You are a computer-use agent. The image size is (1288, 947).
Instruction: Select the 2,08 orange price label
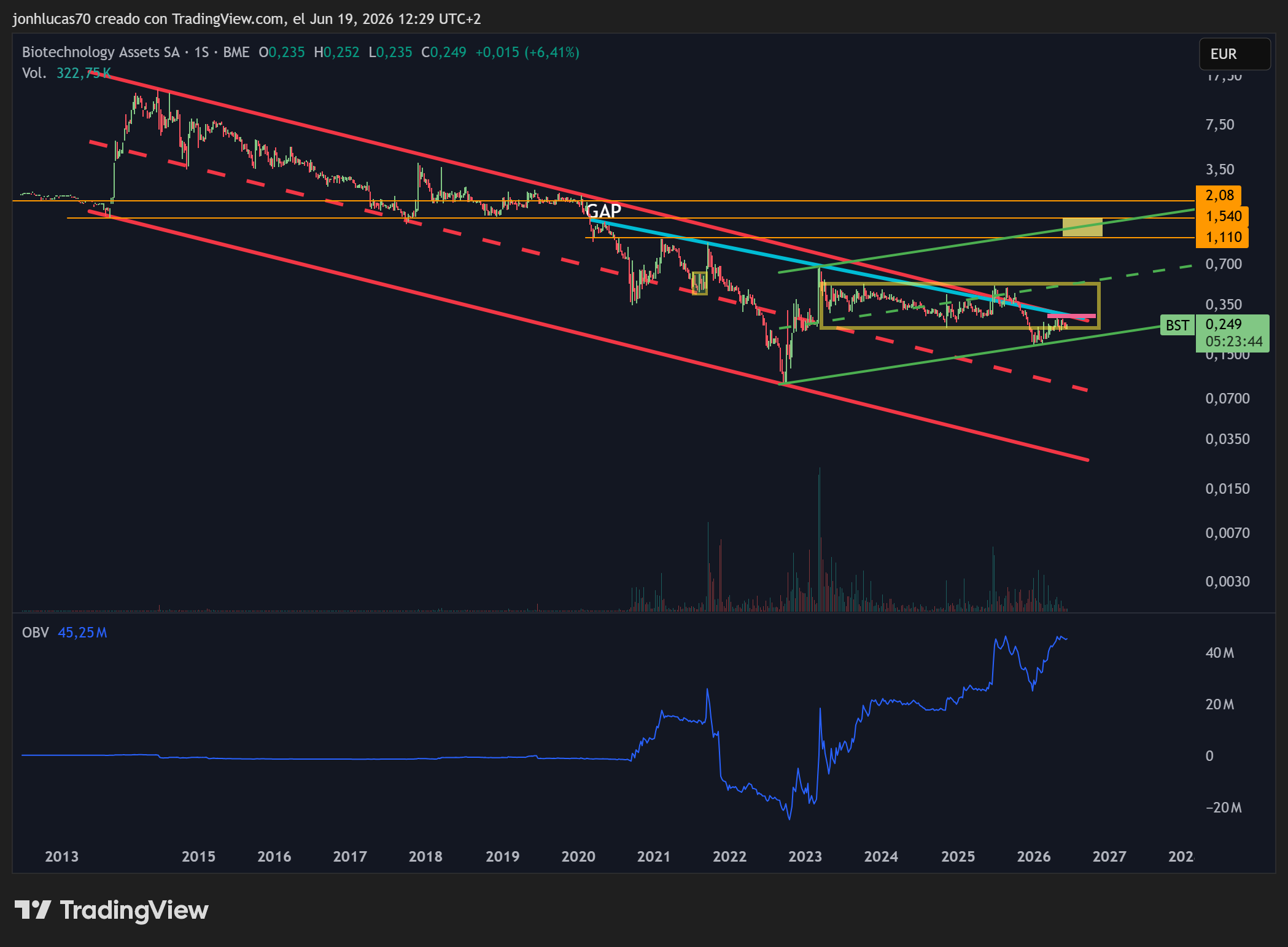(x=1219, y=195)
